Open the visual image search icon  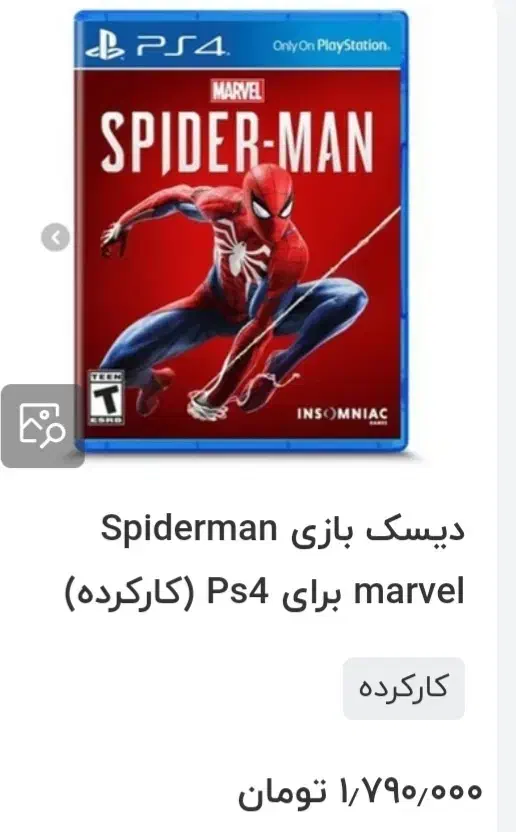(42, 426)
